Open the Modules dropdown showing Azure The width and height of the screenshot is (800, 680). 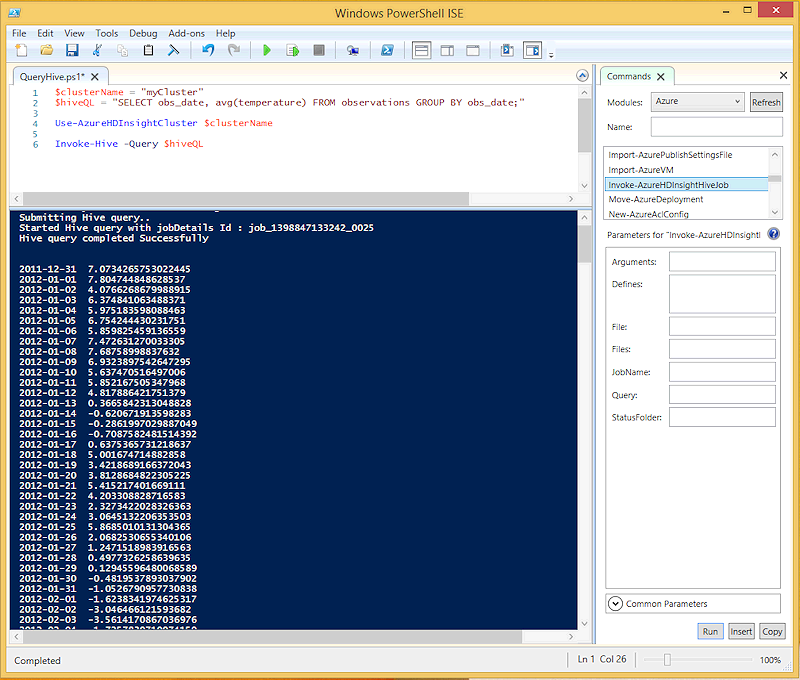[697, 102]
